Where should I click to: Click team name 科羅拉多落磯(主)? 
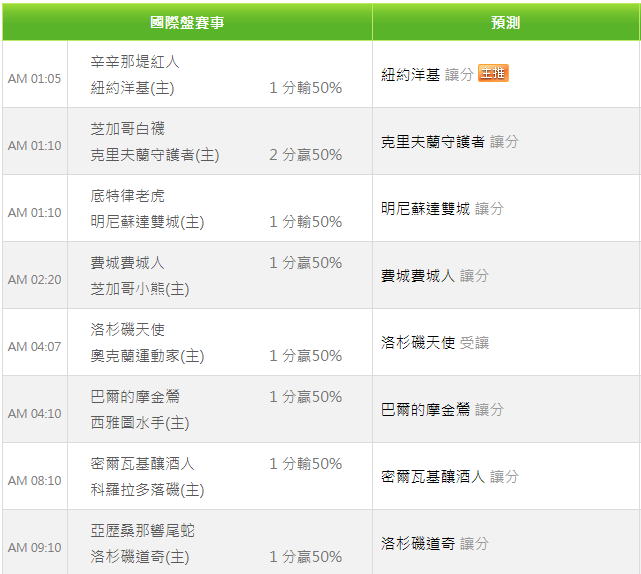[148, 490]
